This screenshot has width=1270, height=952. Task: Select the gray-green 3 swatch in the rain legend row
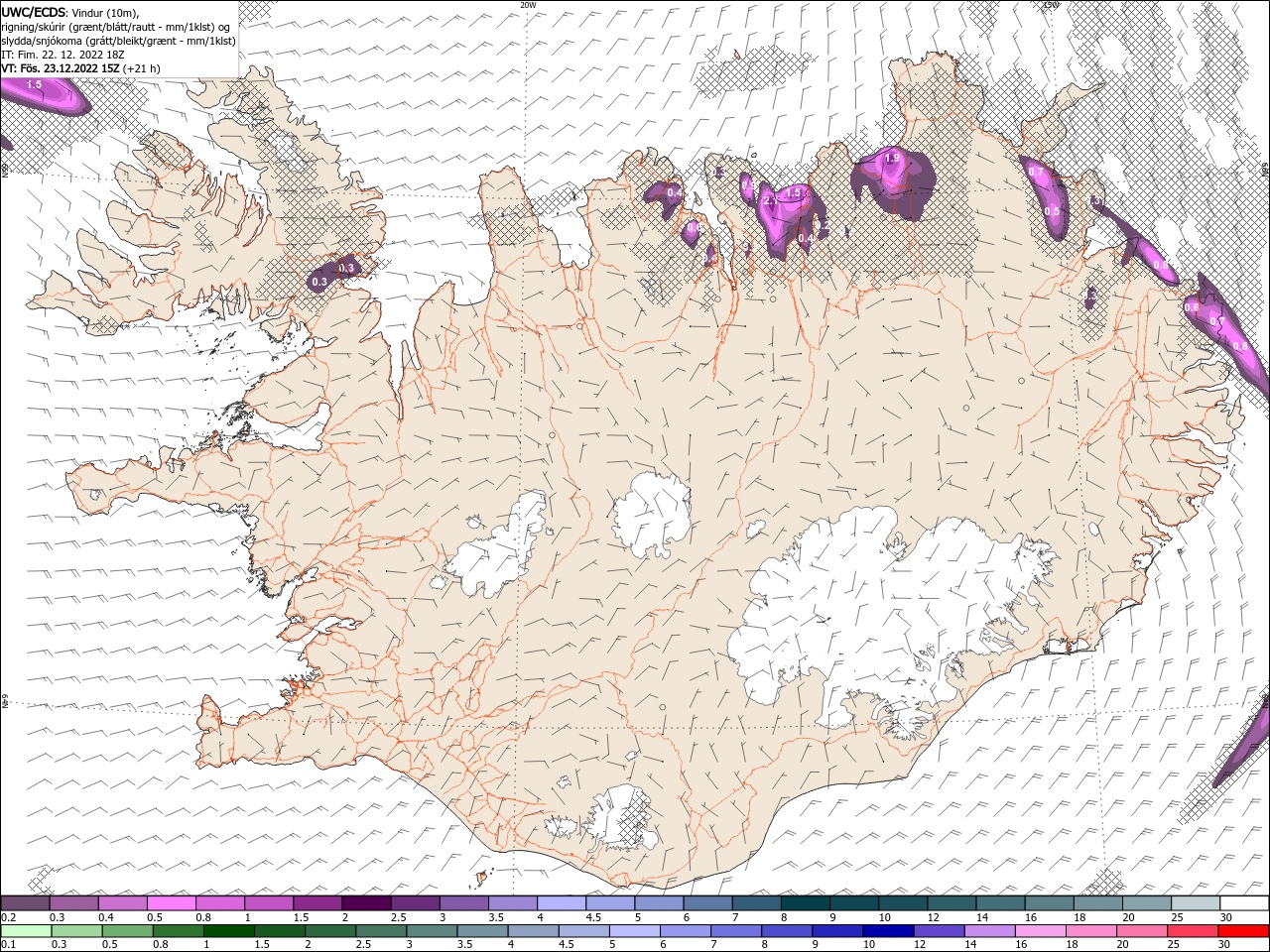coord(431,931)
